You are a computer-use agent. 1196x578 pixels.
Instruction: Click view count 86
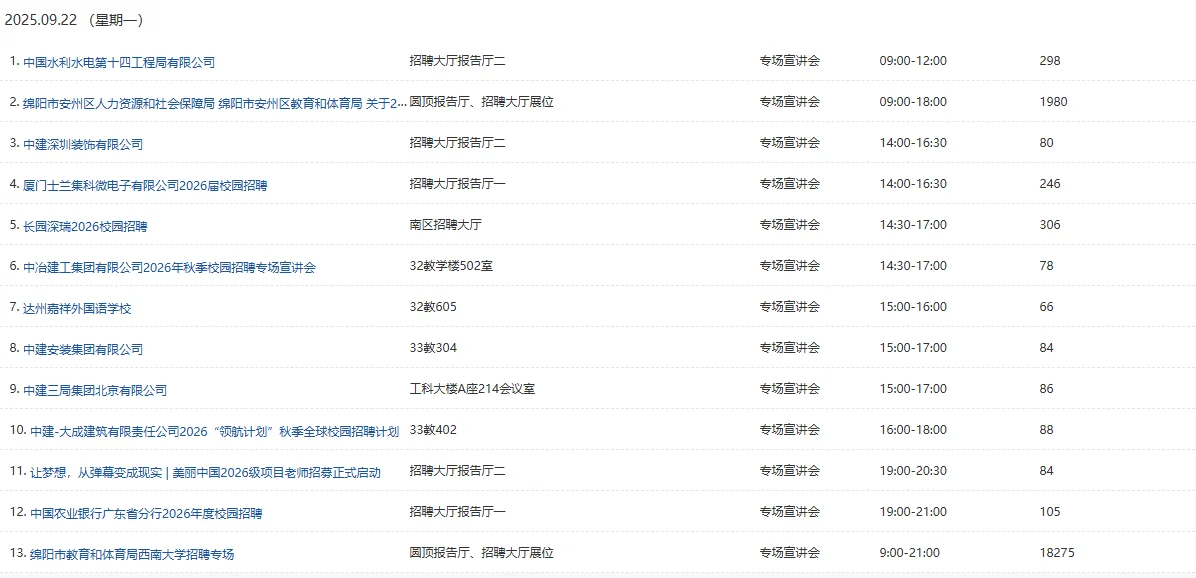(1046, 389)
